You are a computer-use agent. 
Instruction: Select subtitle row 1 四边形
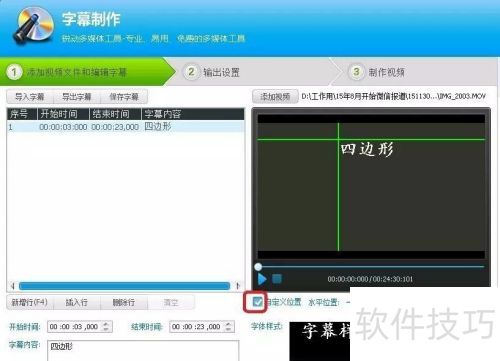126,127
